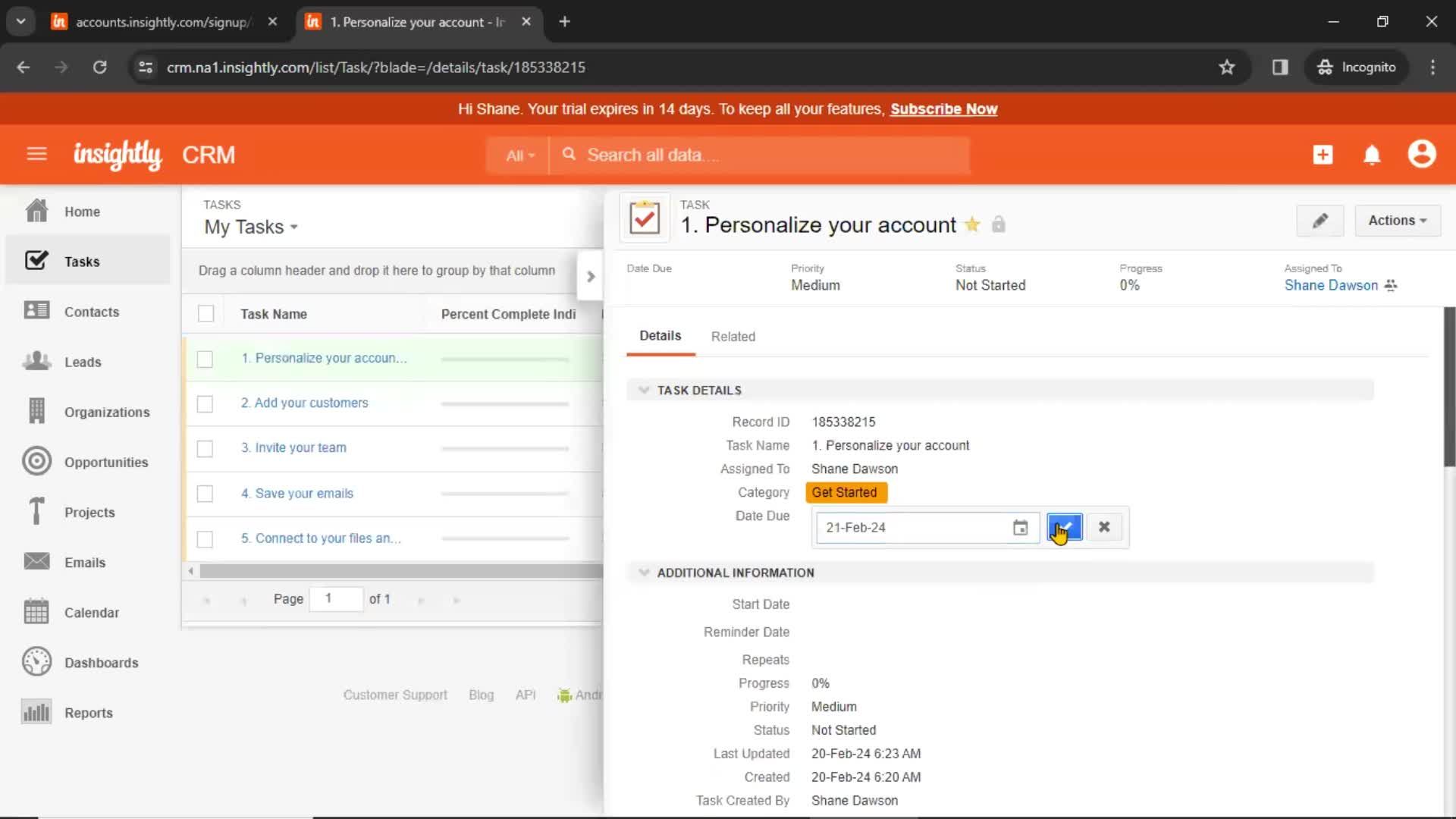Click the task checkmark icon in header

coord(645,218)
